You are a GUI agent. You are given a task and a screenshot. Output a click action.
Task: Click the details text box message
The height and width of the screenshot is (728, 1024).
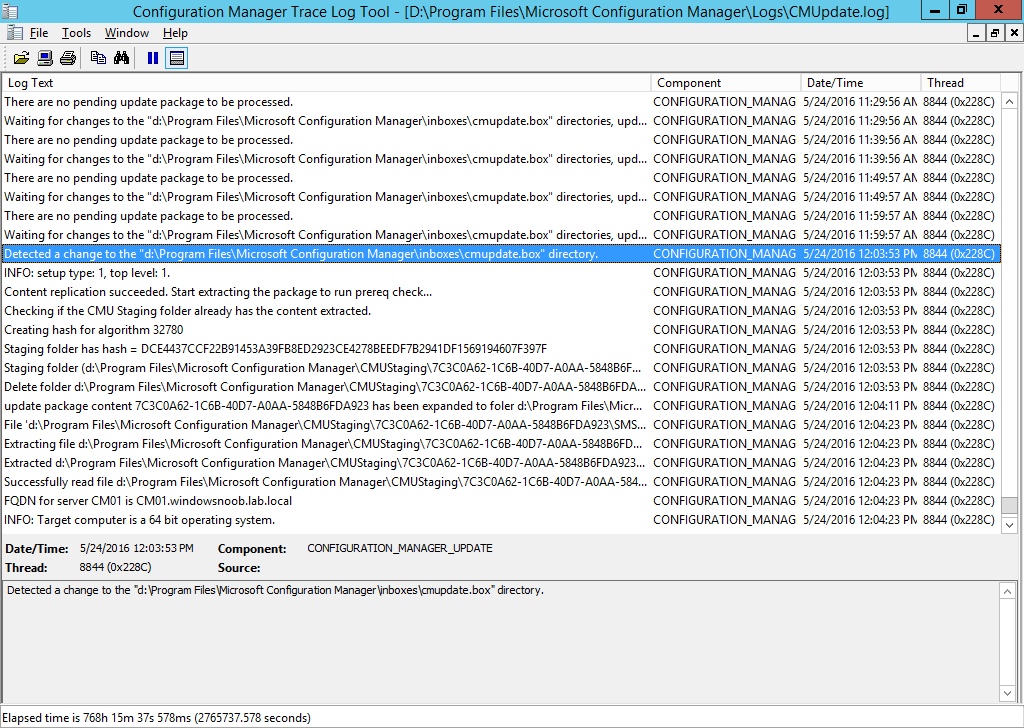coord(275,590)
